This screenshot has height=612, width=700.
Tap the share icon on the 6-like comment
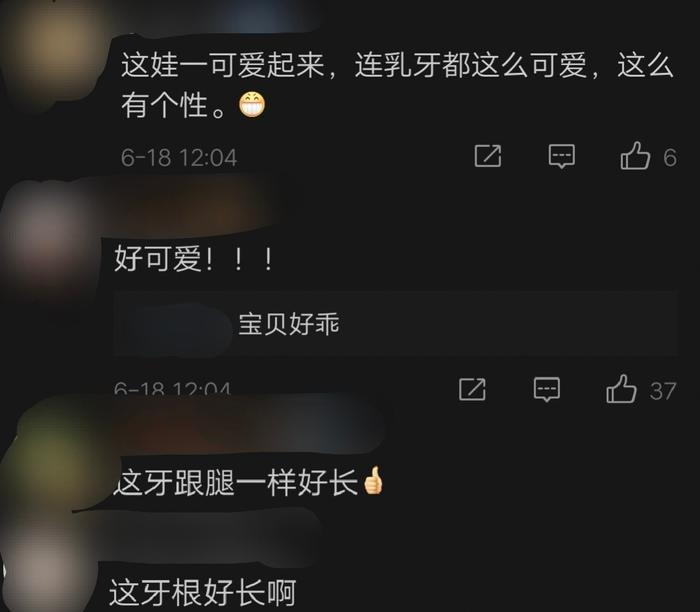488,156
